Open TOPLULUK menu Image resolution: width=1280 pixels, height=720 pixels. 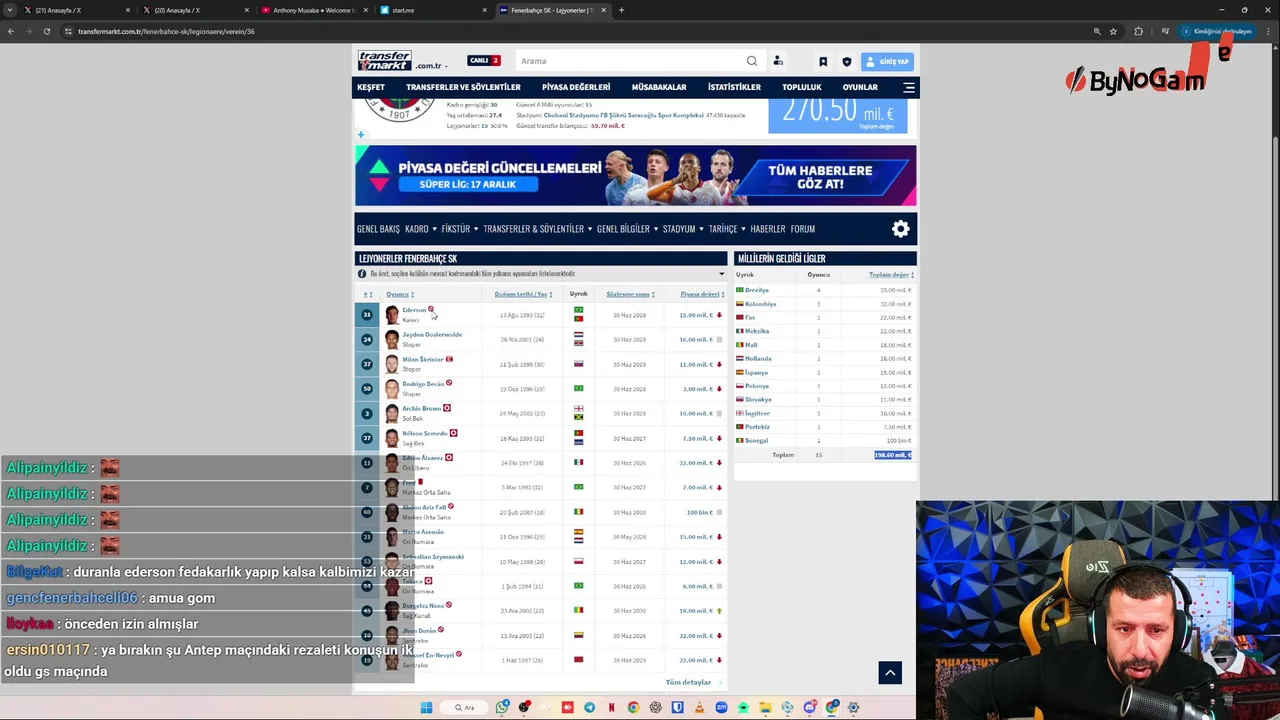point(802,87)
